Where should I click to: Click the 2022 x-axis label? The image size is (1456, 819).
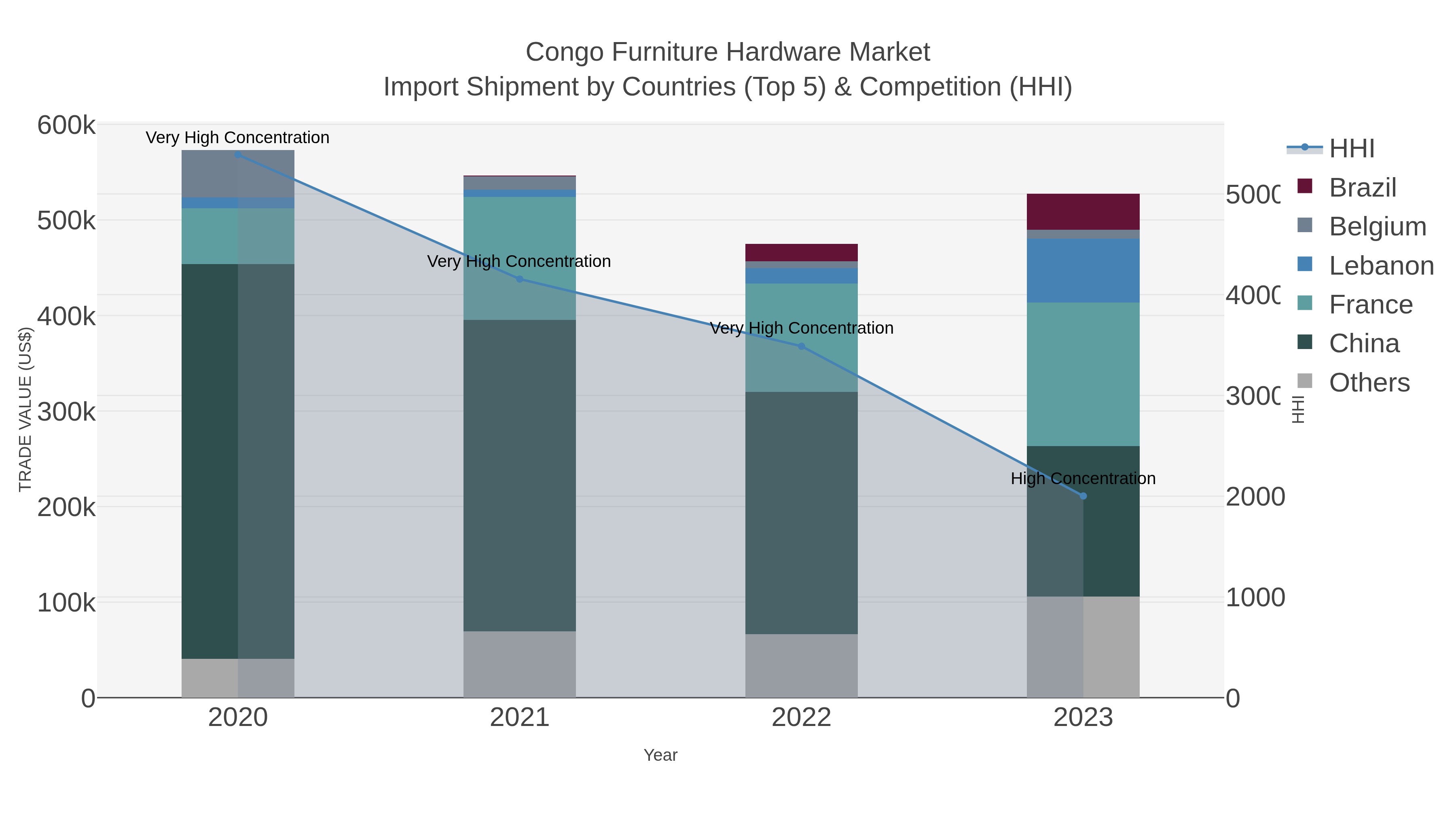coord(802,718)
